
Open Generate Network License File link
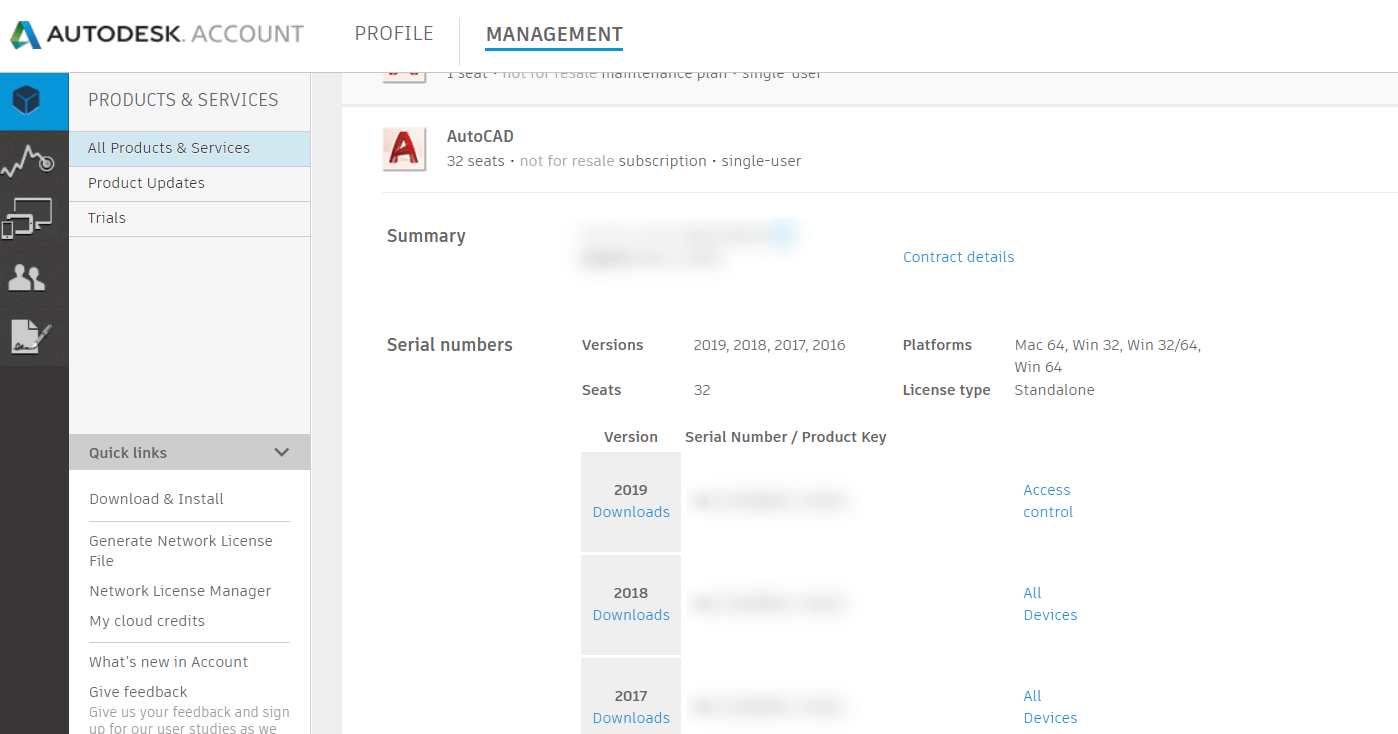[x=181, y=551]
